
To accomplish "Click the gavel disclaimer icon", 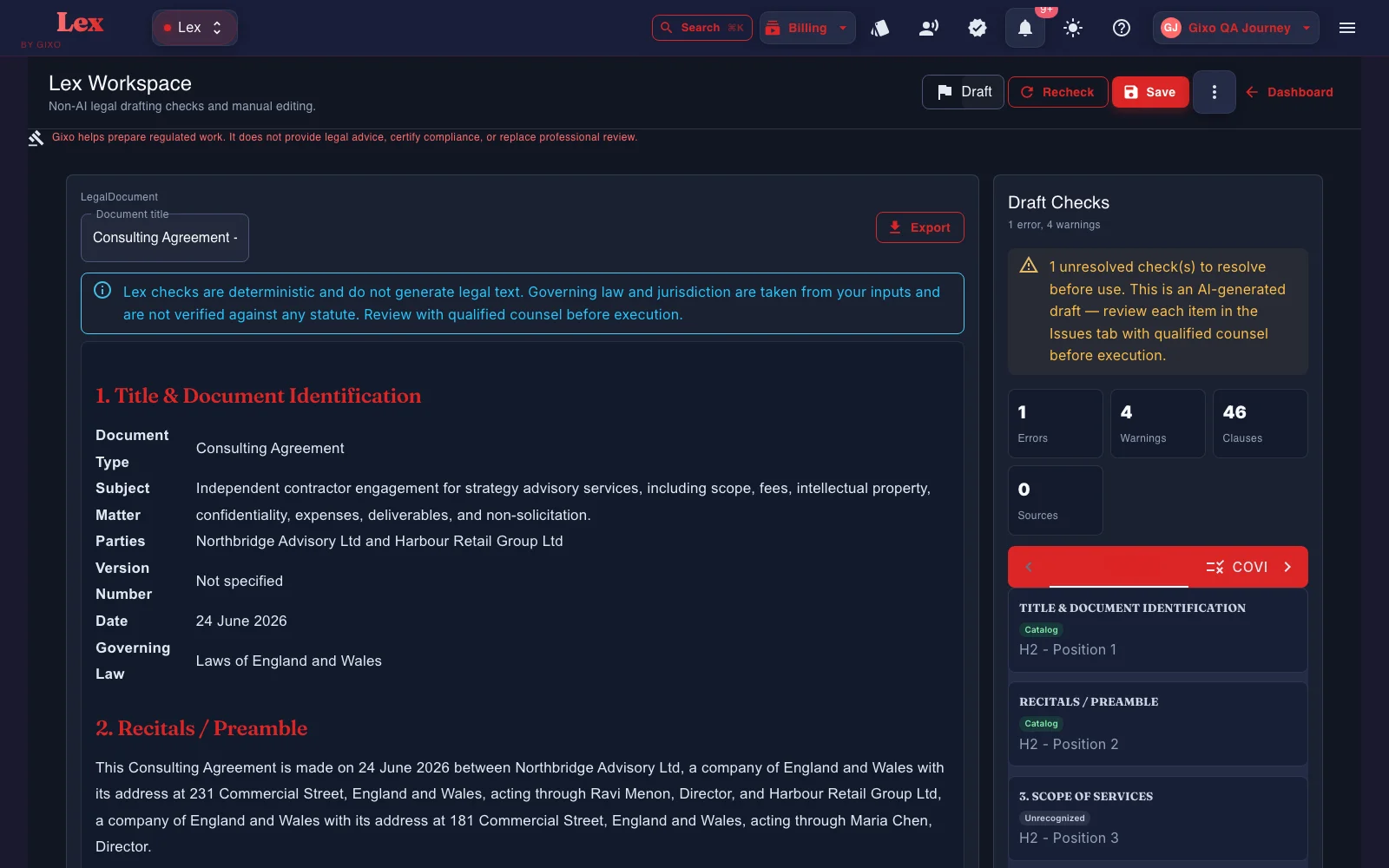I will pos(36,138).
